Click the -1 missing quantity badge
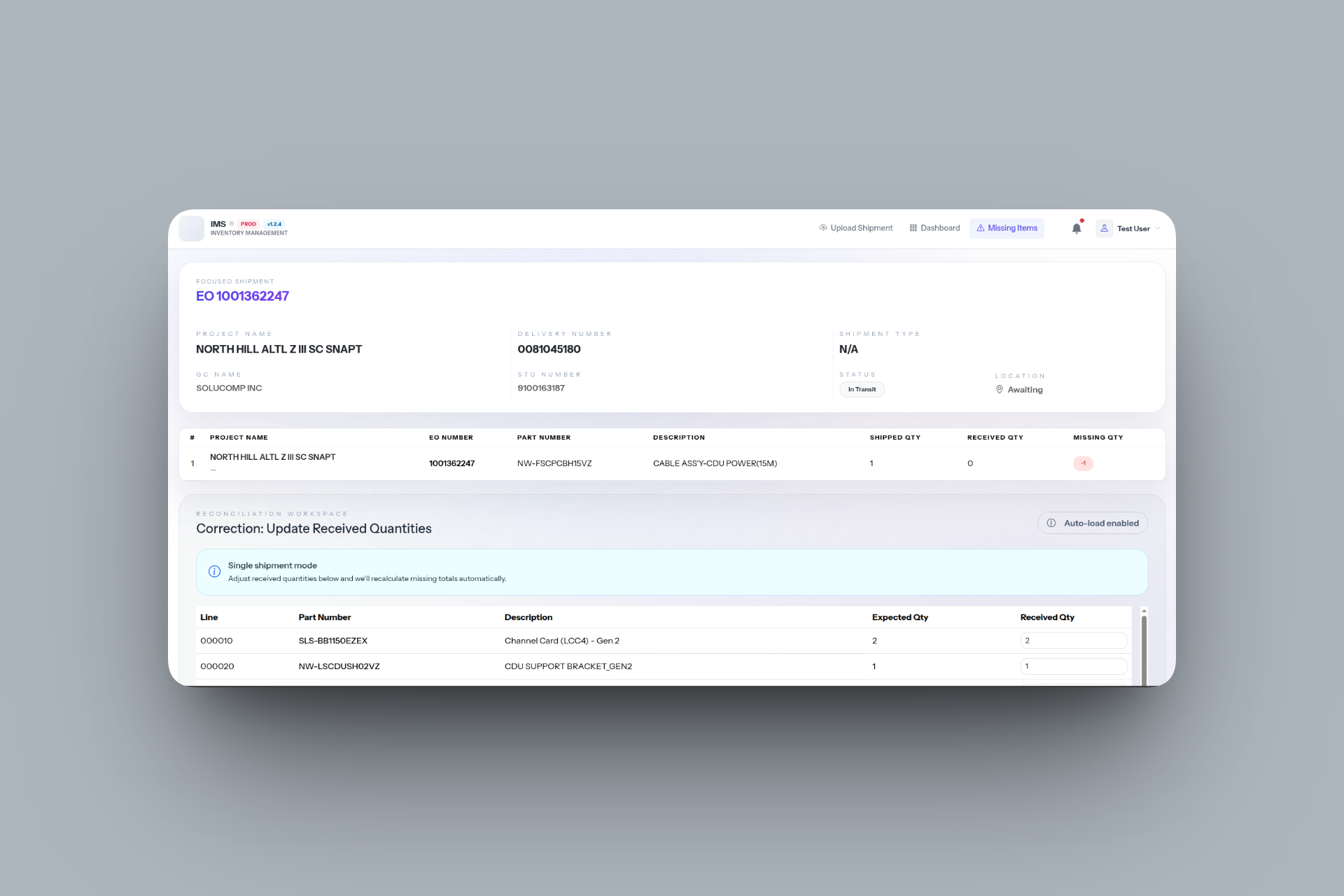This screenshot has width=1344, height=896. click(1083, 463)
